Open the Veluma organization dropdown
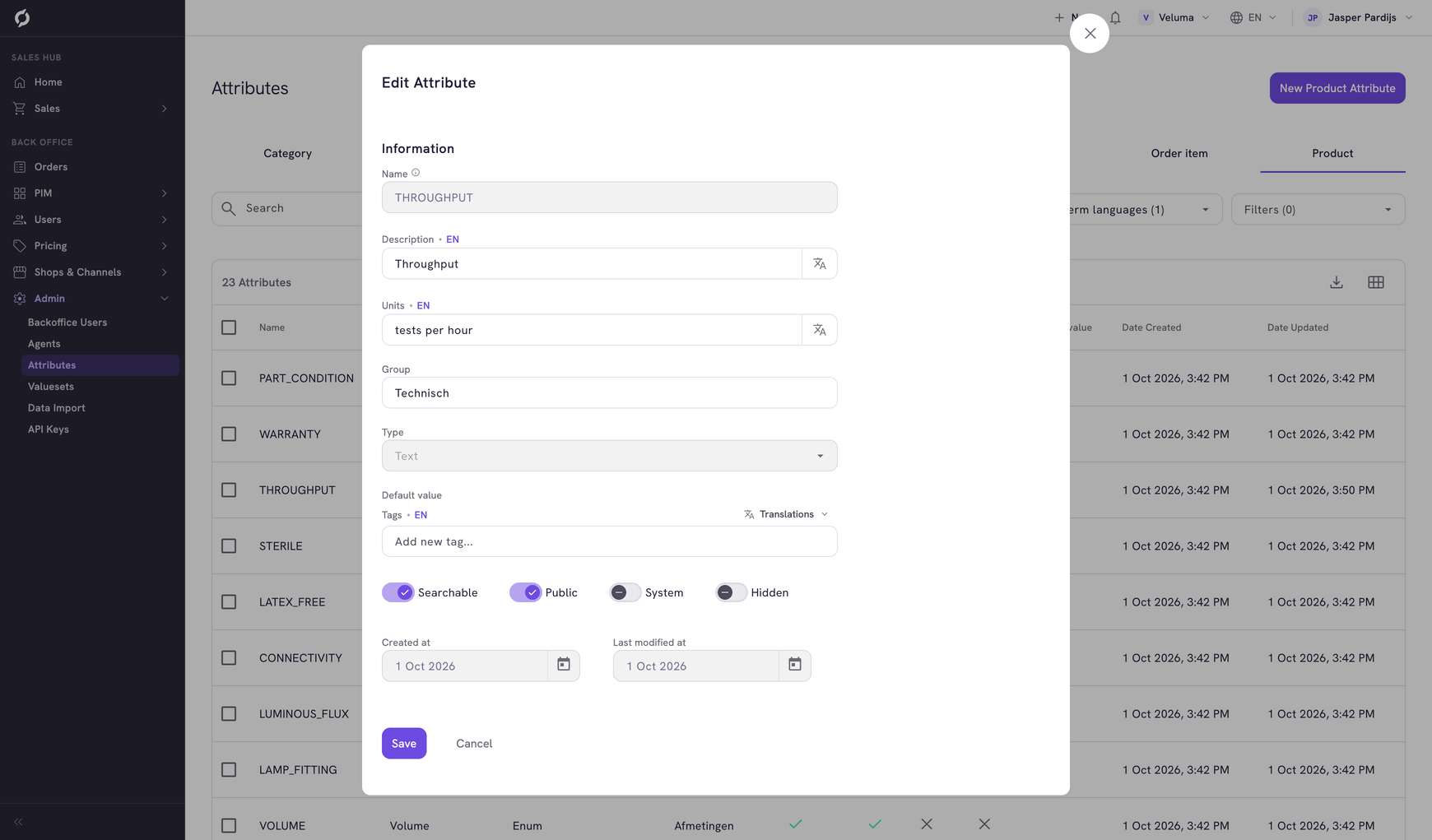 (x=1174, y=17)
